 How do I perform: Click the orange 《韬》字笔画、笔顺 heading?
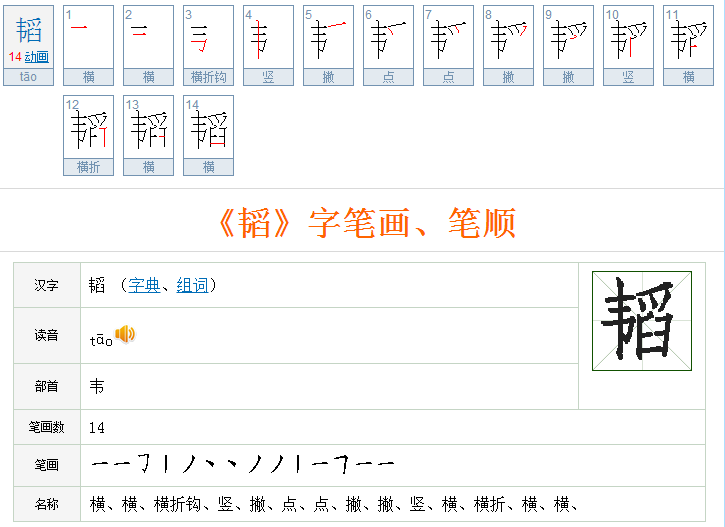click(x=367, y=223)
